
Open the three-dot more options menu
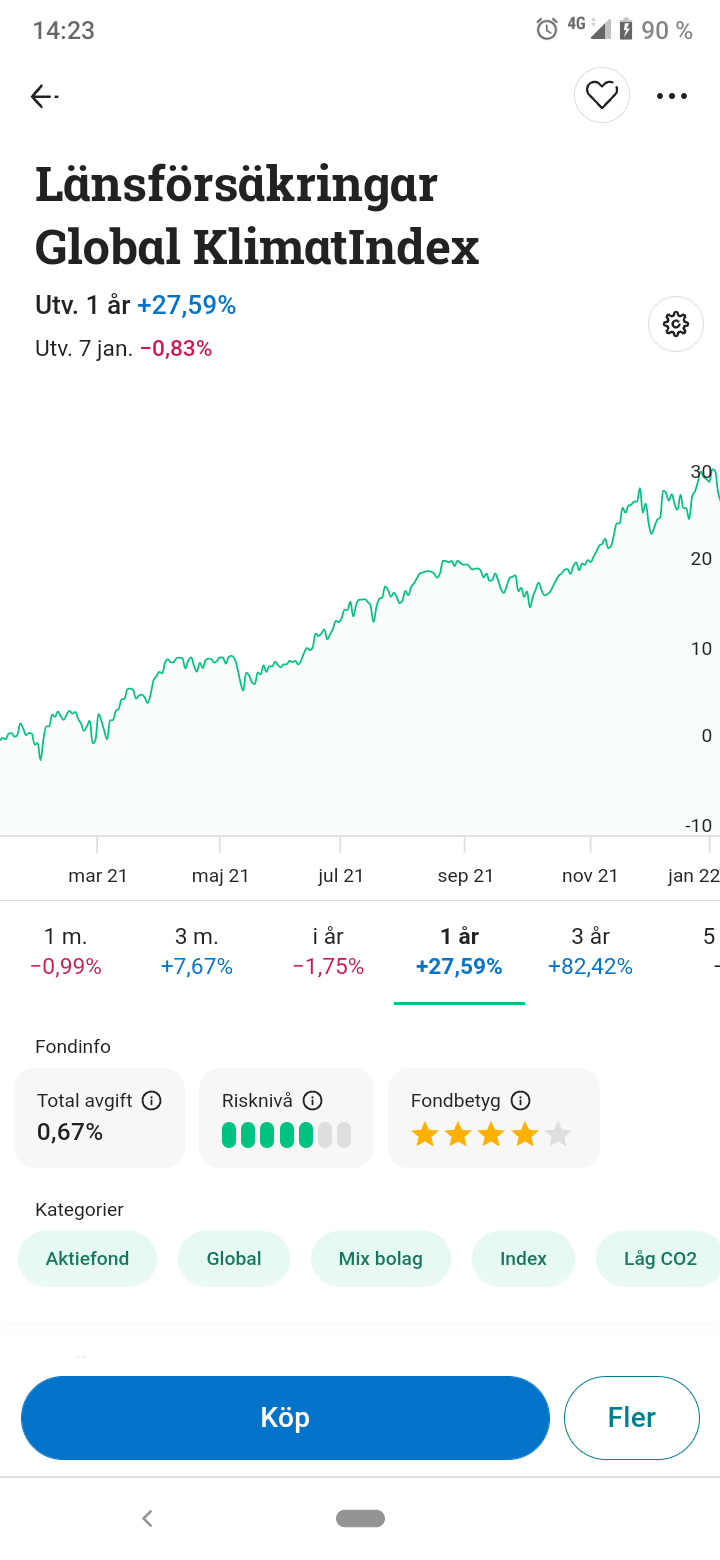pyautogui.click(x=672, y=96)
